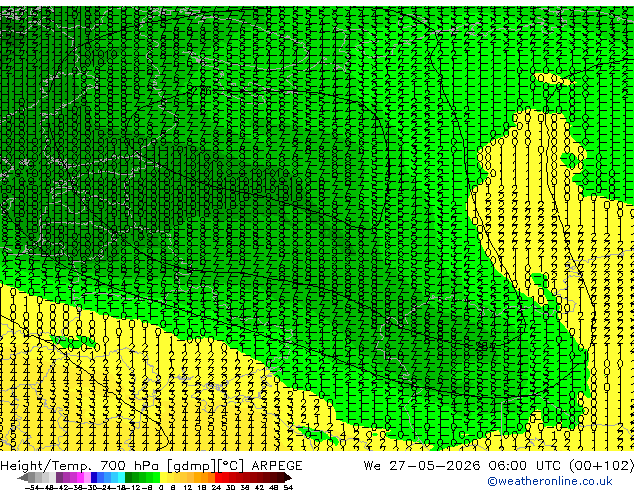634x490 pixels.
Task: Click the ARPEGE model label
Action: click(x=277, y=466)
